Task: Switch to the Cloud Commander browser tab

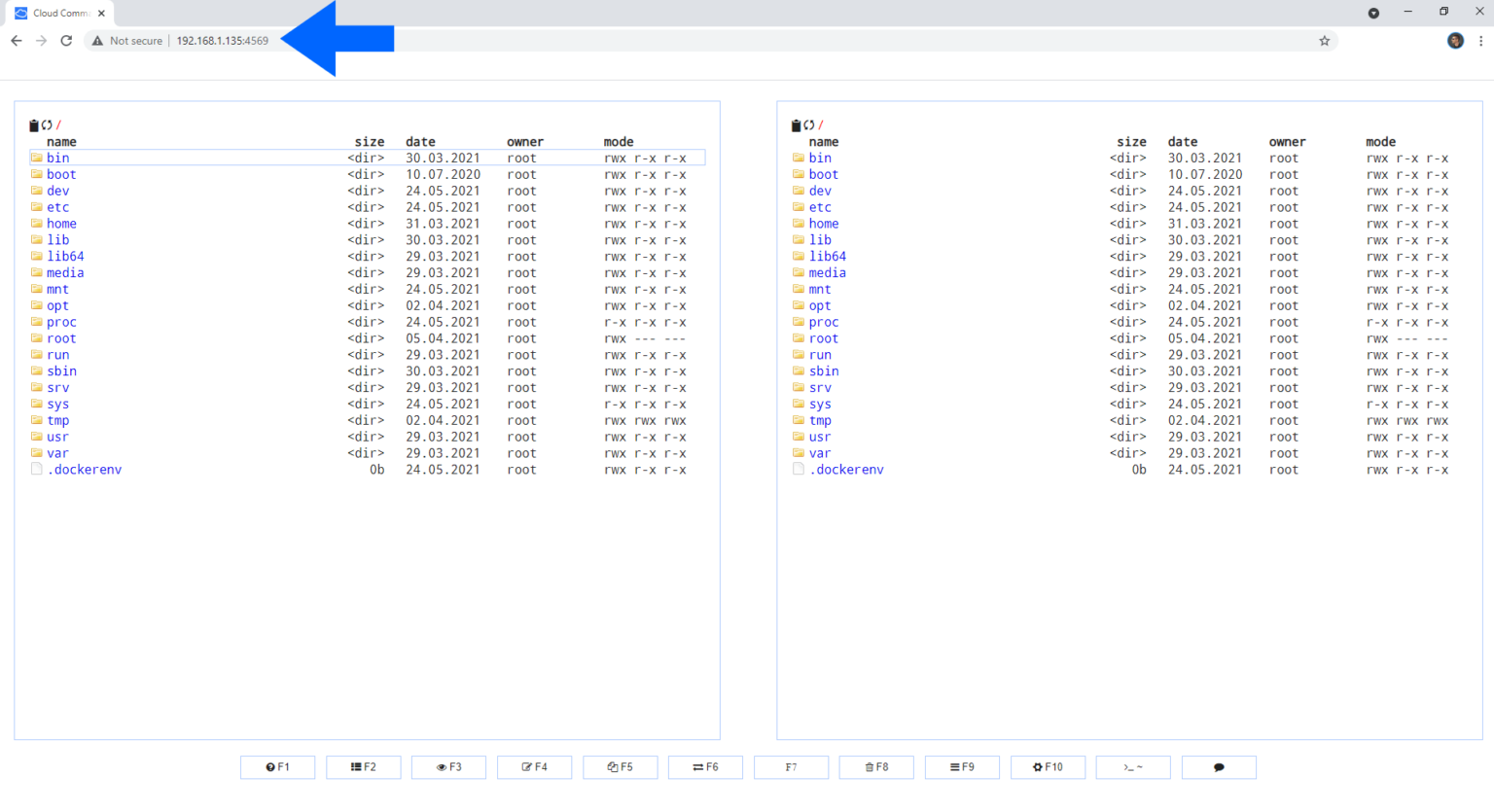Action: pos(54,13)
